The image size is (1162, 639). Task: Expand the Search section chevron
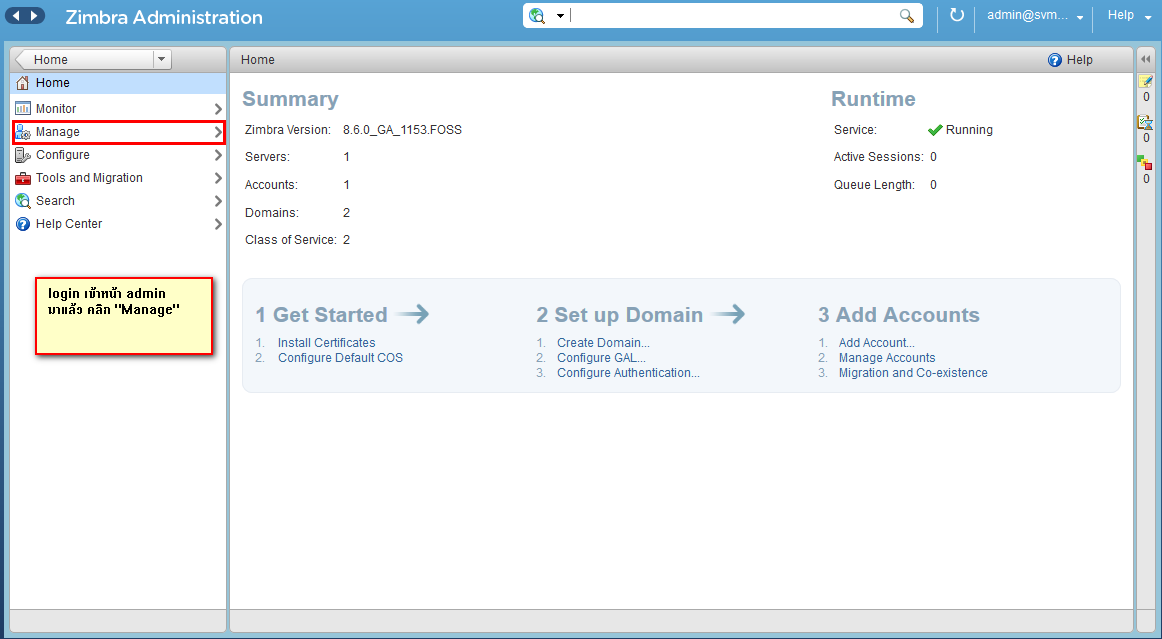(x=218, y=201)
